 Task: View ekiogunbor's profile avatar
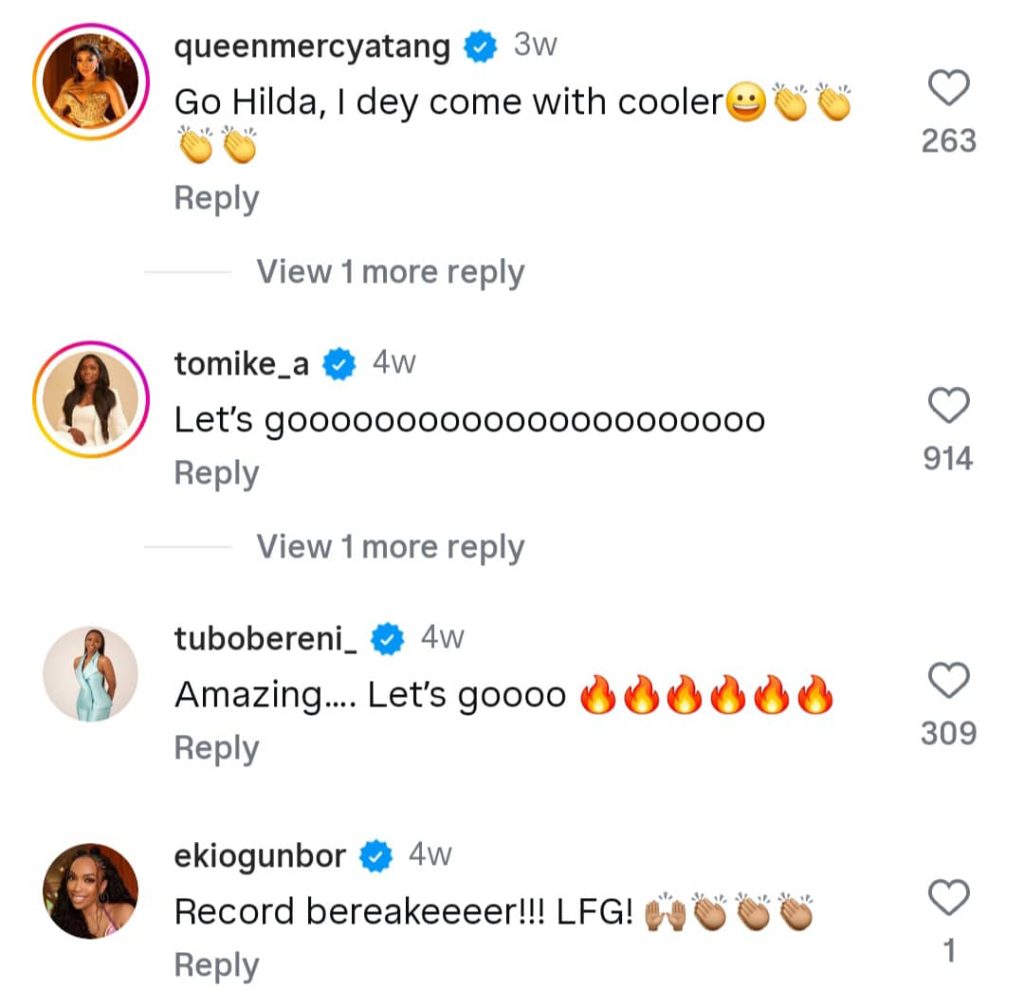(91, 891)
